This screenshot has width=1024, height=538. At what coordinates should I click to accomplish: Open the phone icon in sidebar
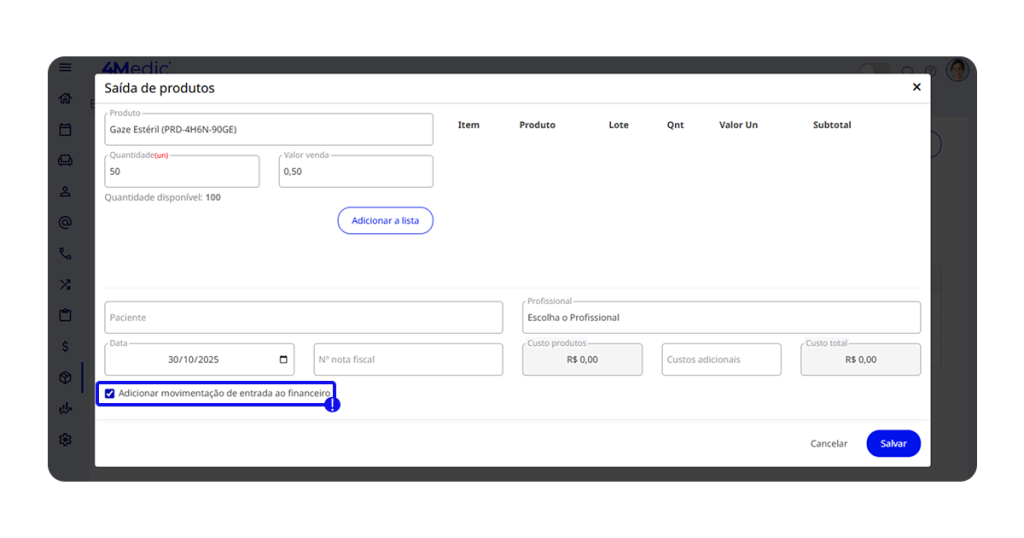click(x=65, y=254)
